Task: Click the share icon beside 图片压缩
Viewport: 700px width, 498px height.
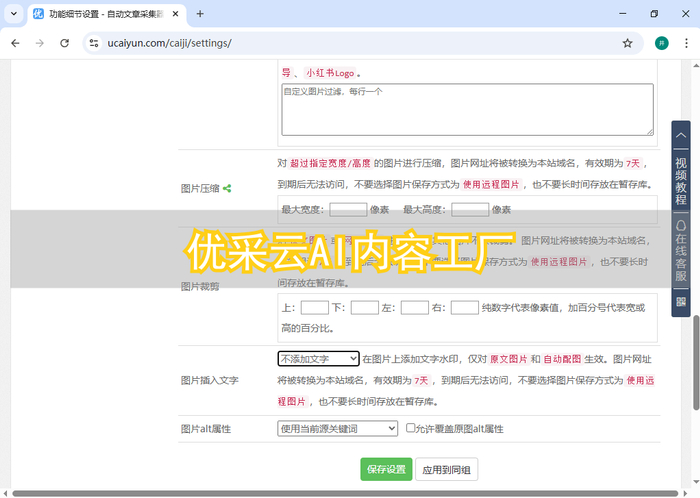Action: coord(227,188)
